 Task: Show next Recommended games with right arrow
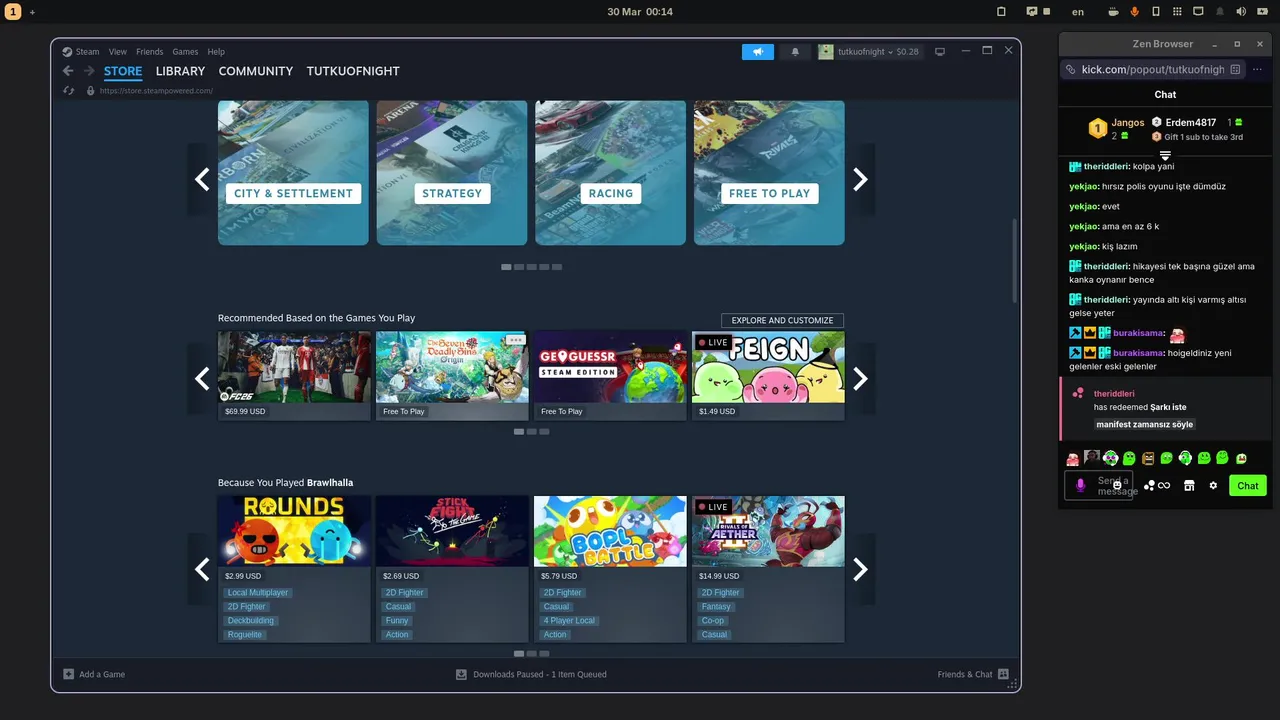(x=860, y=378)
